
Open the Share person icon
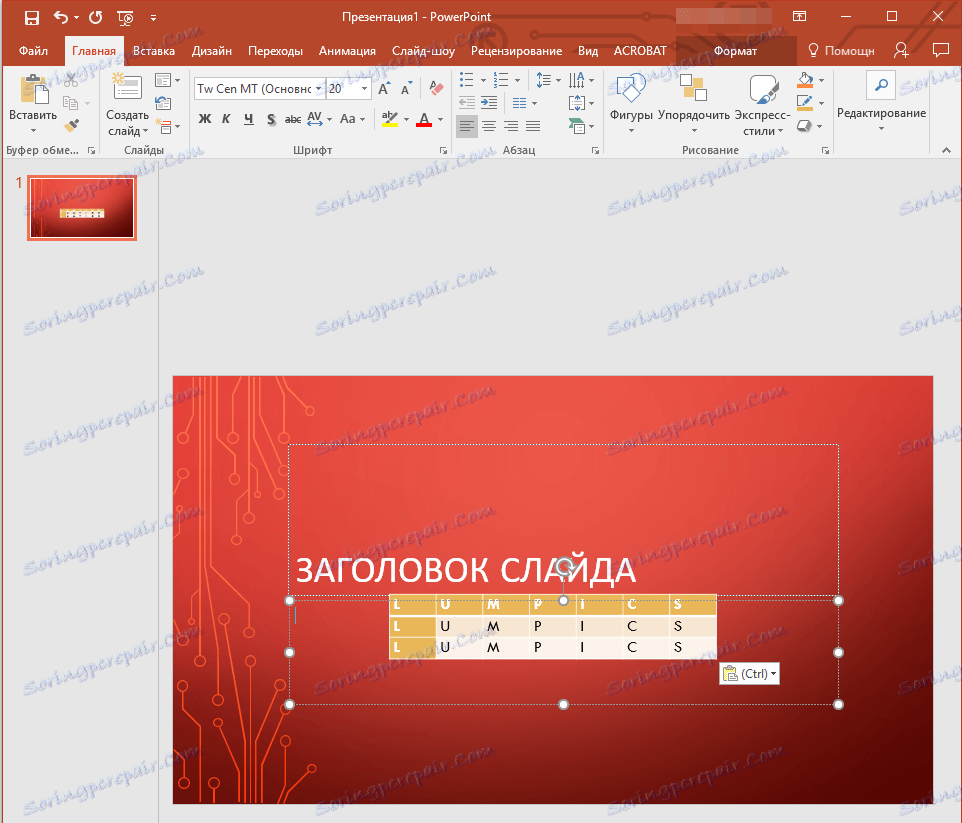[901, 50]
